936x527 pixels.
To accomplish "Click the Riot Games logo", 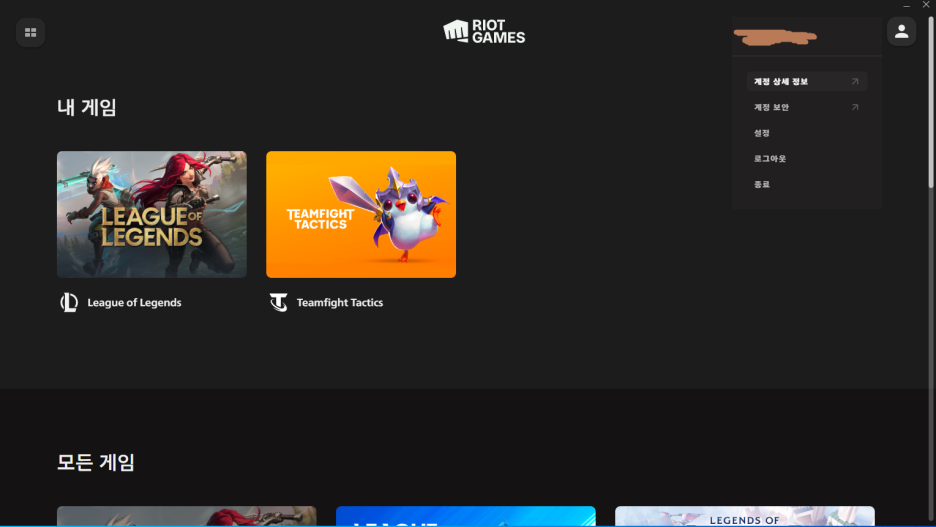I will click(x=484, y=32).
